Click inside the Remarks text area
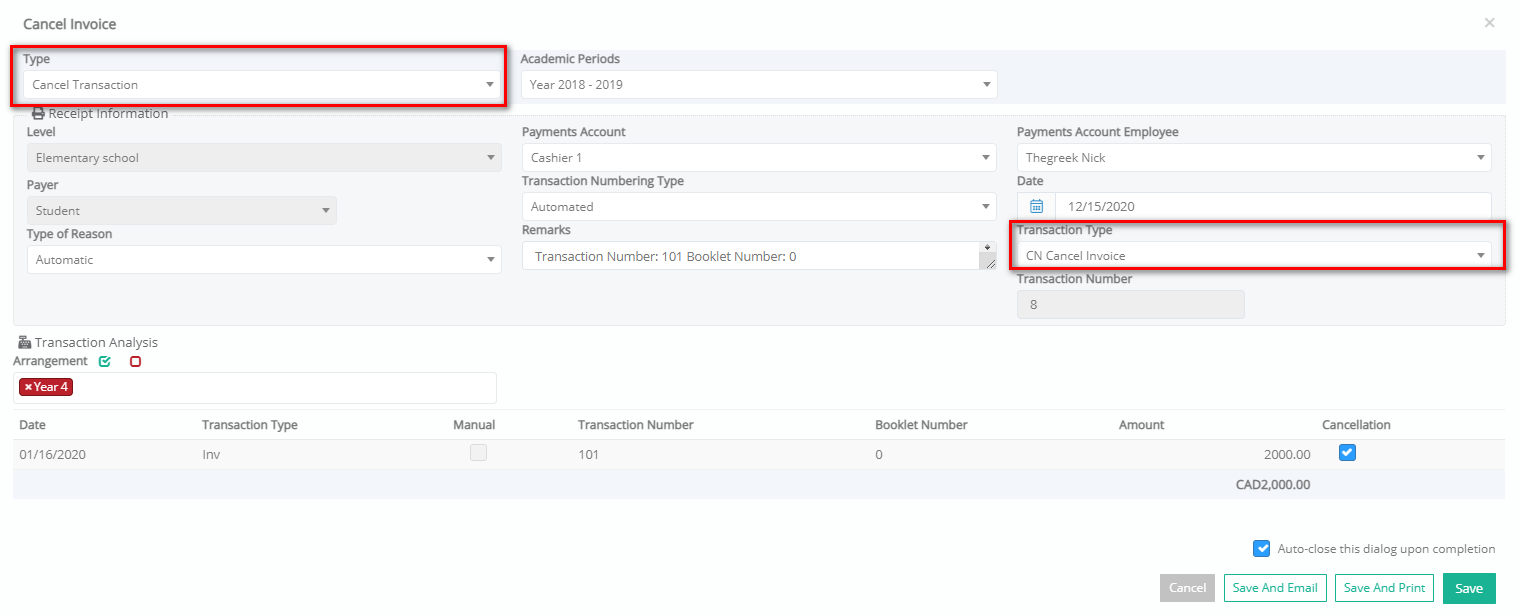1520x616 pixels. click(x=751, y=256)
